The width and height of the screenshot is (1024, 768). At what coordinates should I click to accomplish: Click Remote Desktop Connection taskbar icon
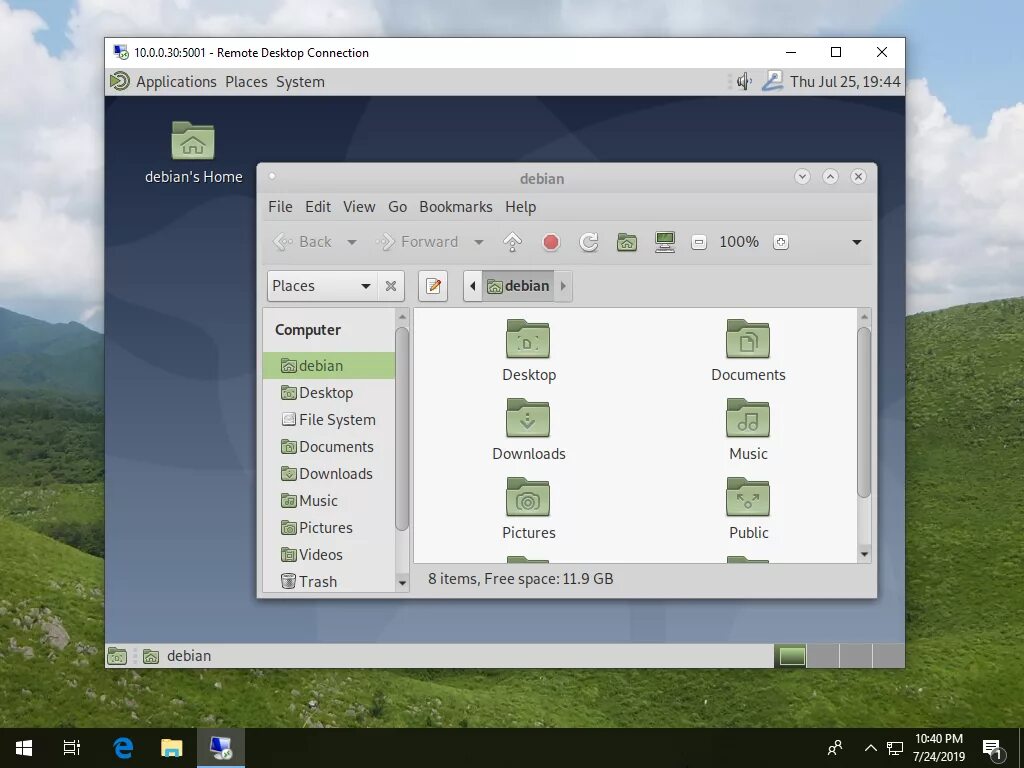[221, 748]
